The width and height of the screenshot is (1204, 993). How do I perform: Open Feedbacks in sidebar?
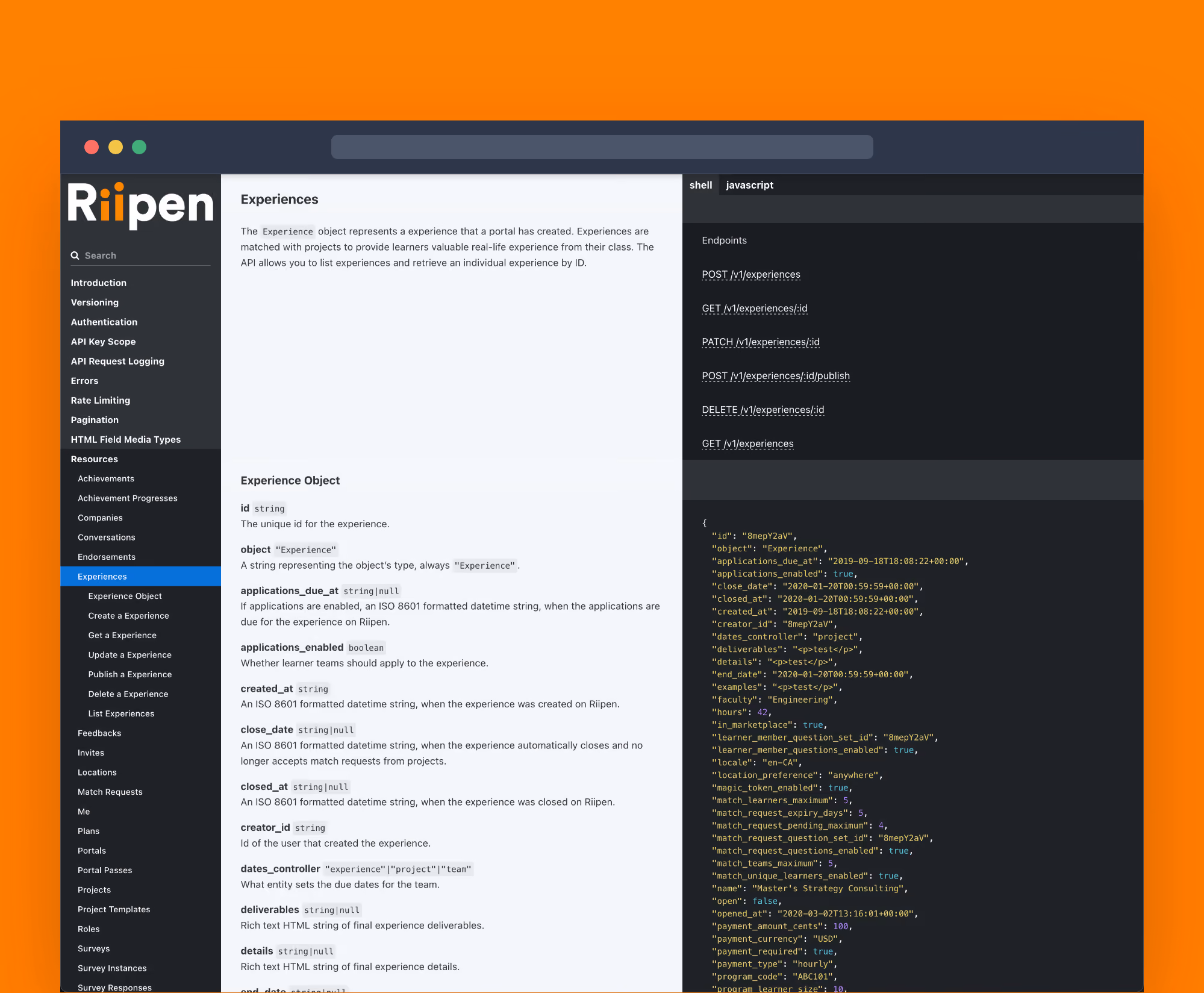(99, 733)
